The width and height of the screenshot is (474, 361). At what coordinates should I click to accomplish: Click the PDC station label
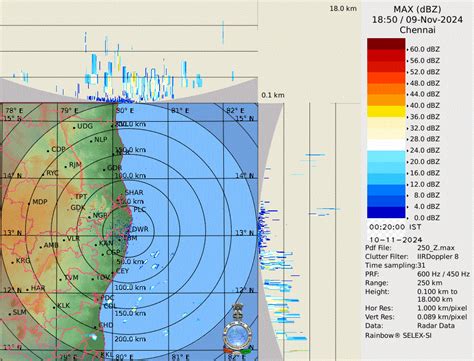point(107,298)
